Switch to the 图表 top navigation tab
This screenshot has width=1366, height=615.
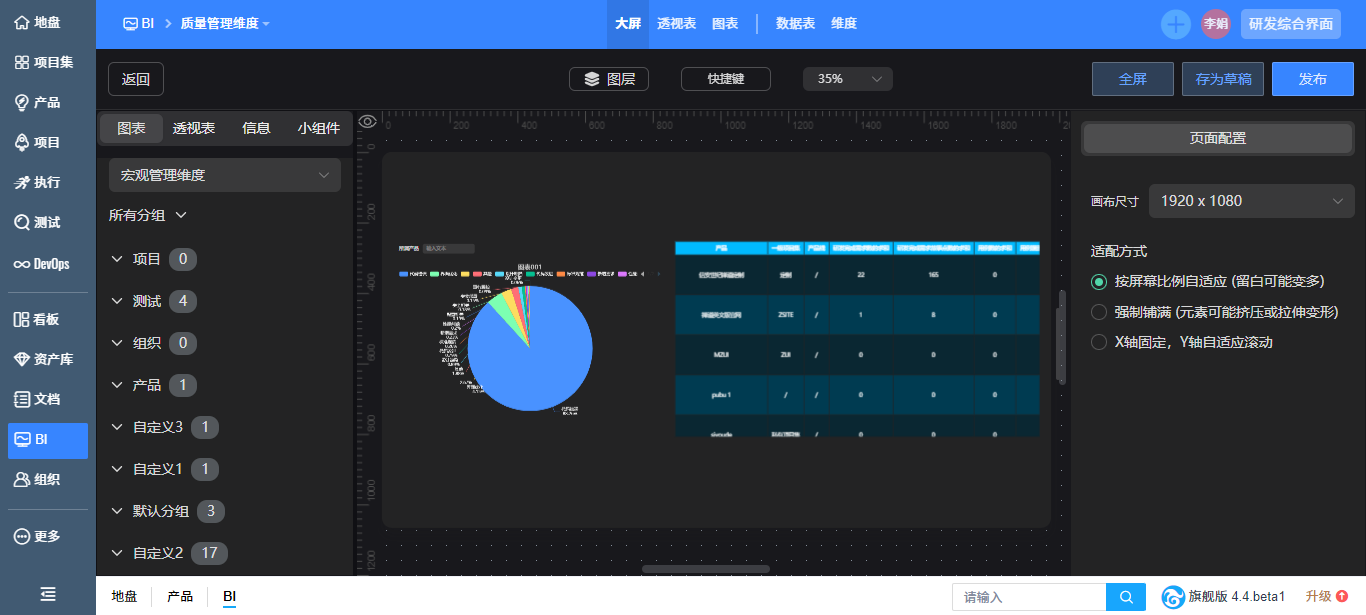[725, 24]
